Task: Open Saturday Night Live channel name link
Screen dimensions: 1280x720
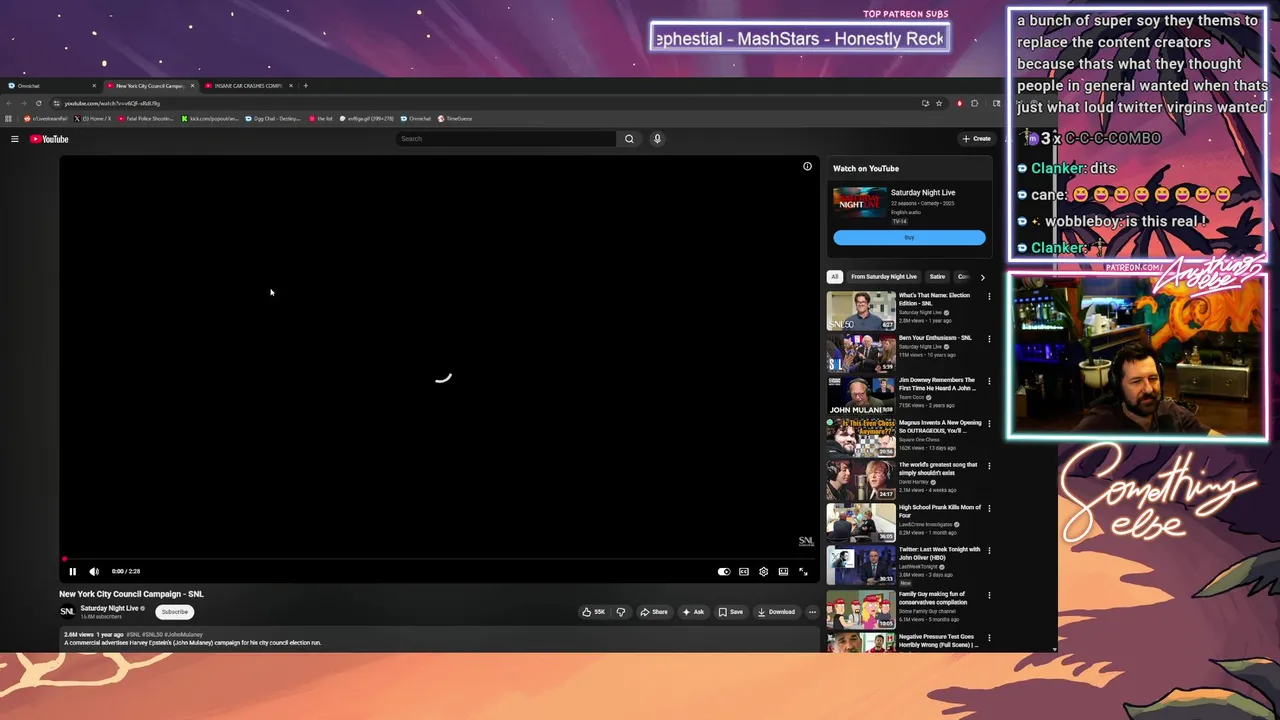Action: [110, 608]
